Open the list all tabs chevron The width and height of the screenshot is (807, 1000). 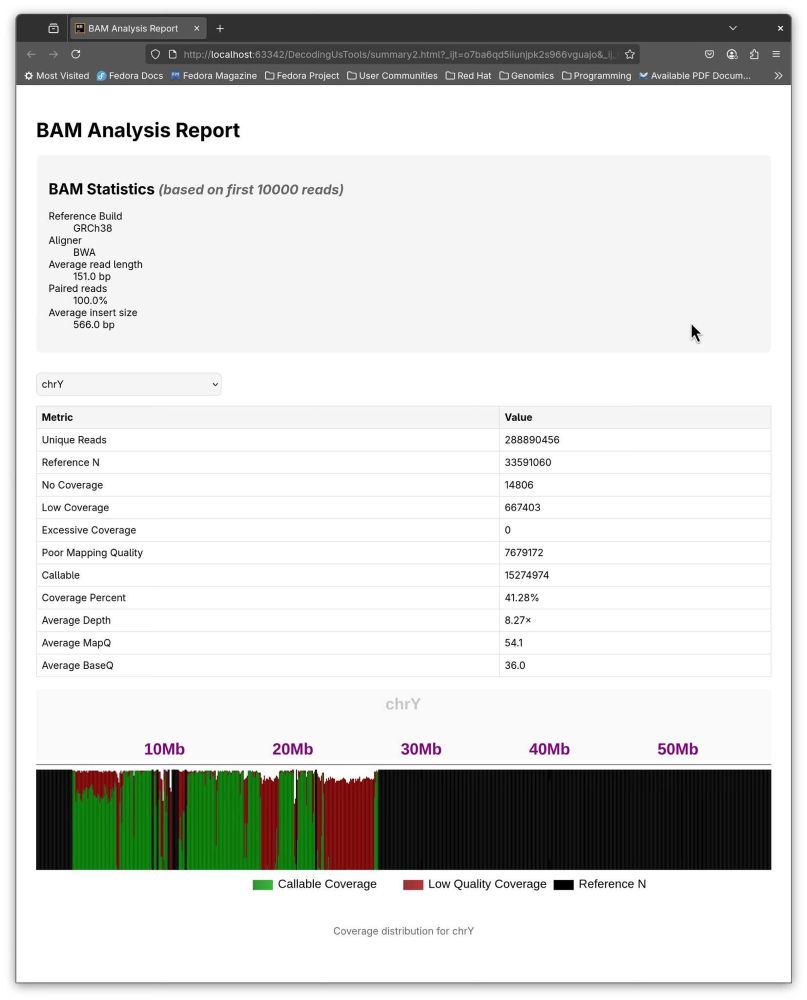coord(733,28)
